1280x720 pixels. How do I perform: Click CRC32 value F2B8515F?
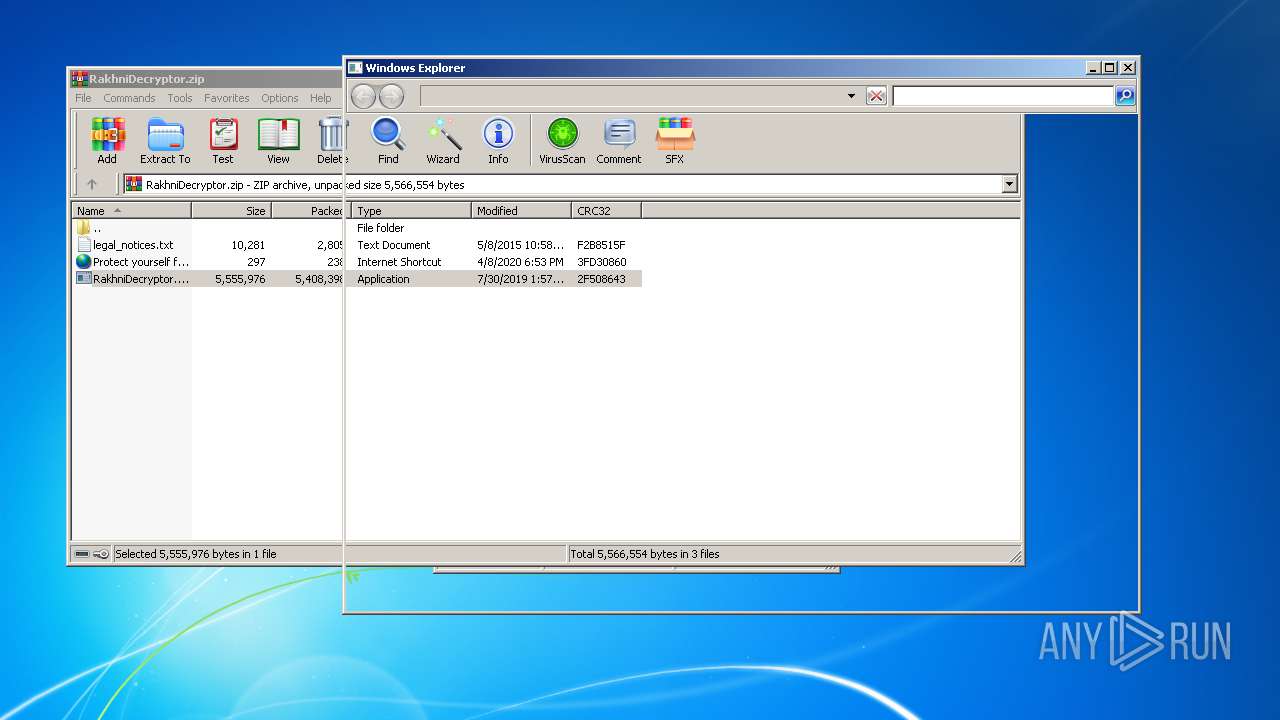[x=601, y=245]
